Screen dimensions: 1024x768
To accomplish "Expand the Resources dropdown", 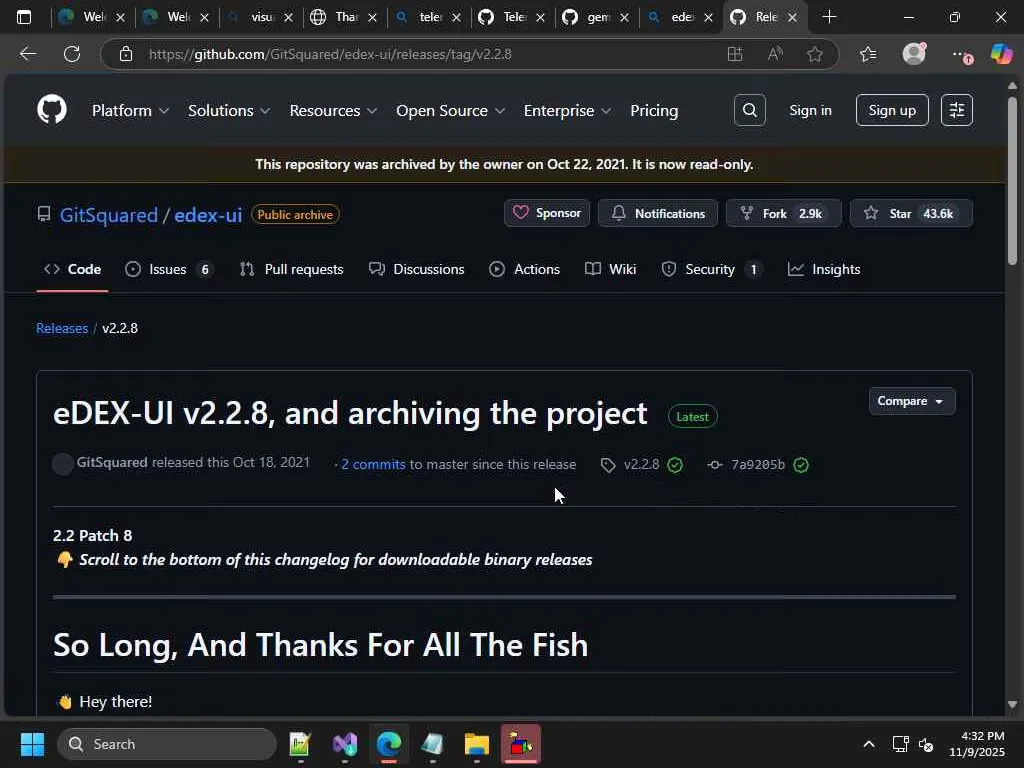I will tap(333, 110).
